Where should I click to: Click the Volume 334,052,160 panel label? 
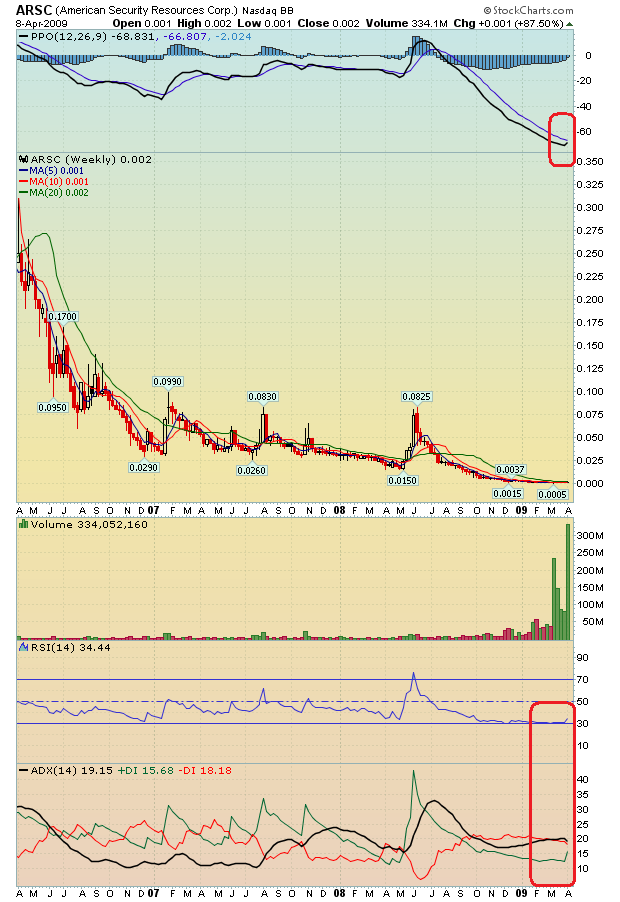(89, 524)
